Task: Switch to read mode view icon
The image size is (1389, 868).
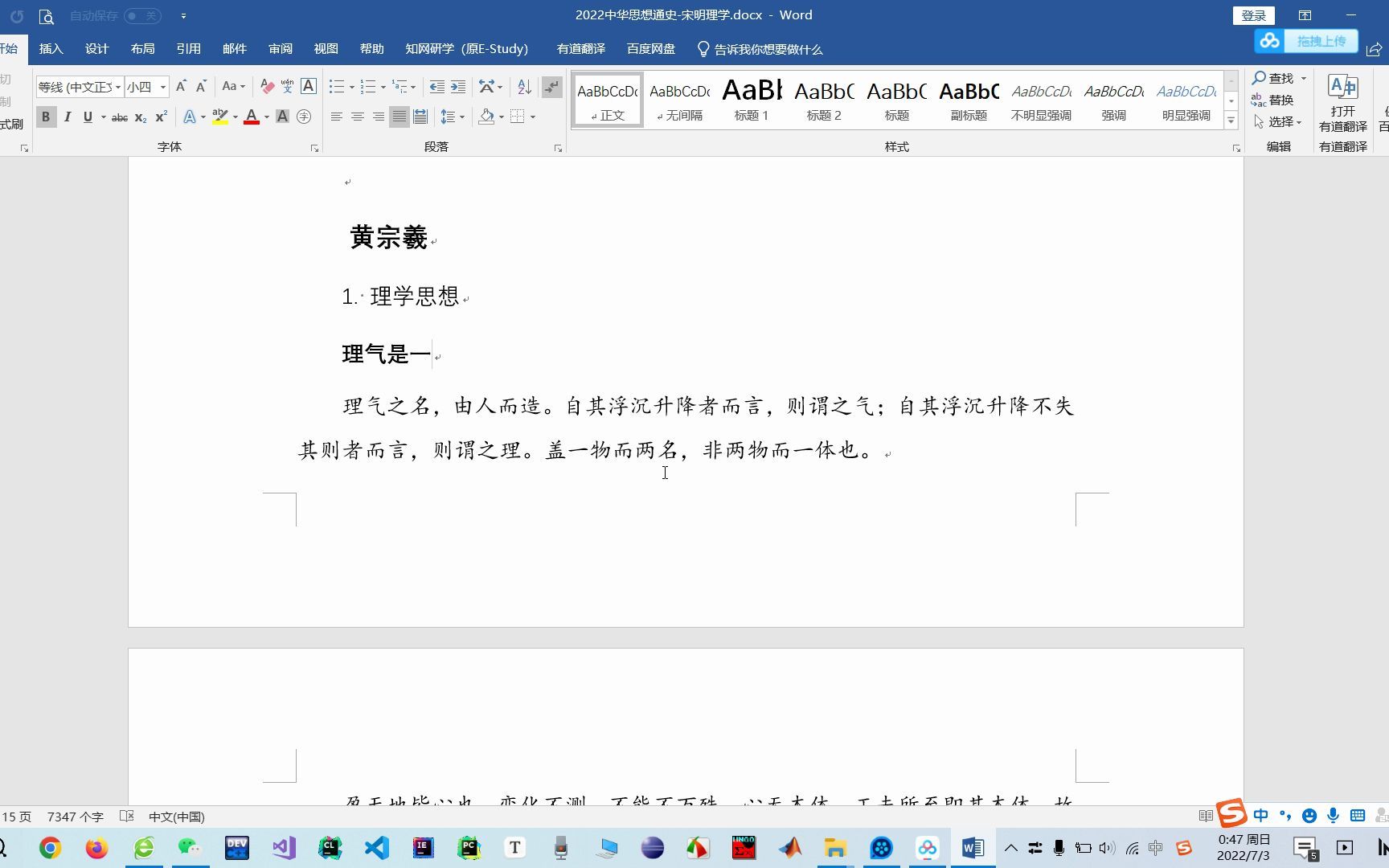Action: click(x=1206, y=817)
